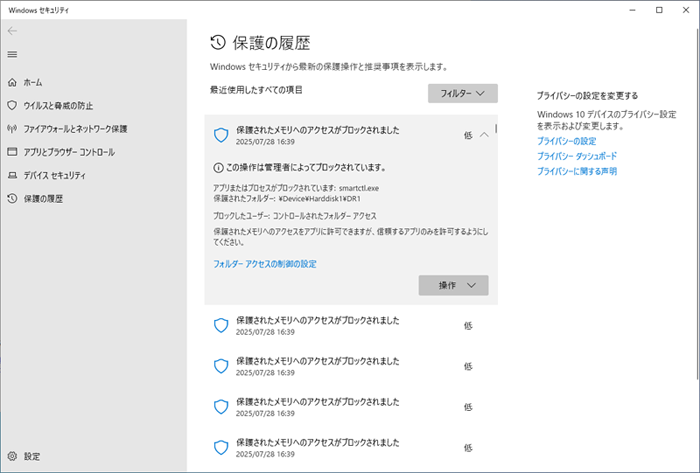Open プライバシーに関する声明 link
Image resolution: width=700 pixels, height=473 pixels.
click(577, 171)
